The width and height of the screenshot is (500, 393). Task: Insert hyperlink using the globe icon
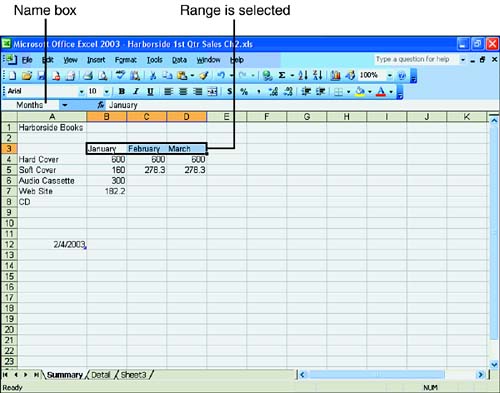[267, 76]
